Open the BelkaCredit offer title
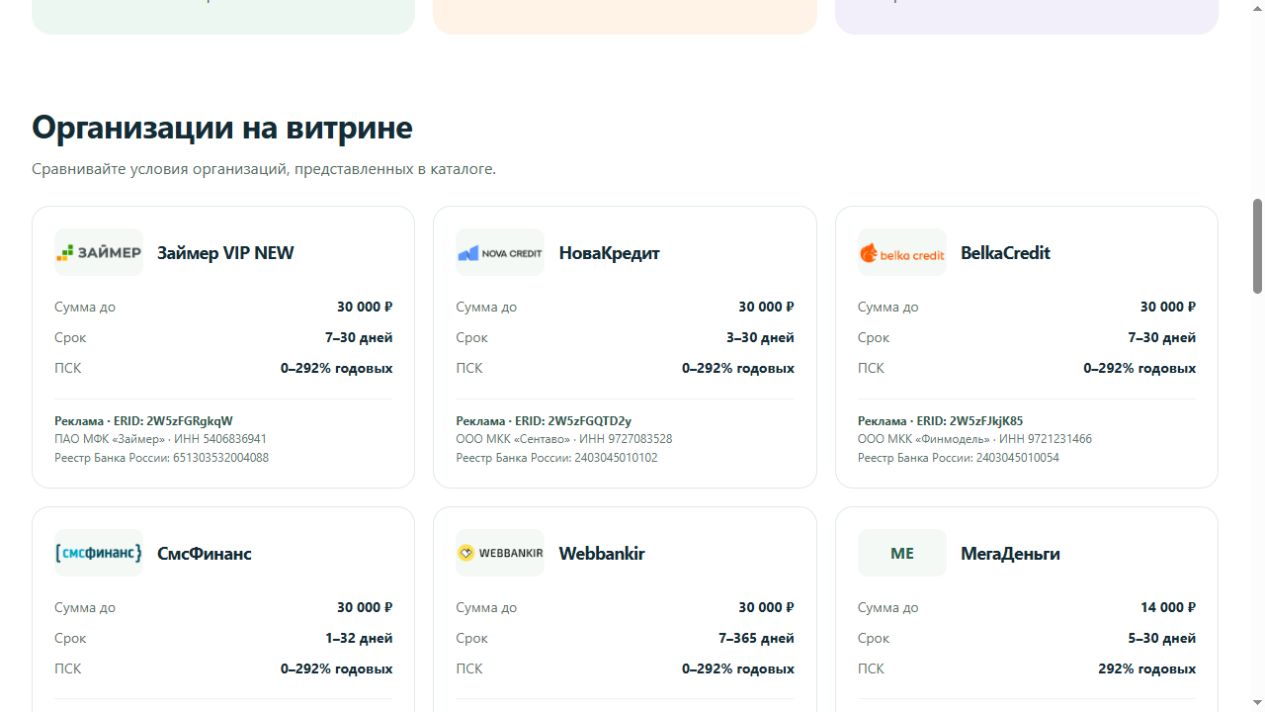This screenshot has width=1265, height=712. (x=1006, y=253)
